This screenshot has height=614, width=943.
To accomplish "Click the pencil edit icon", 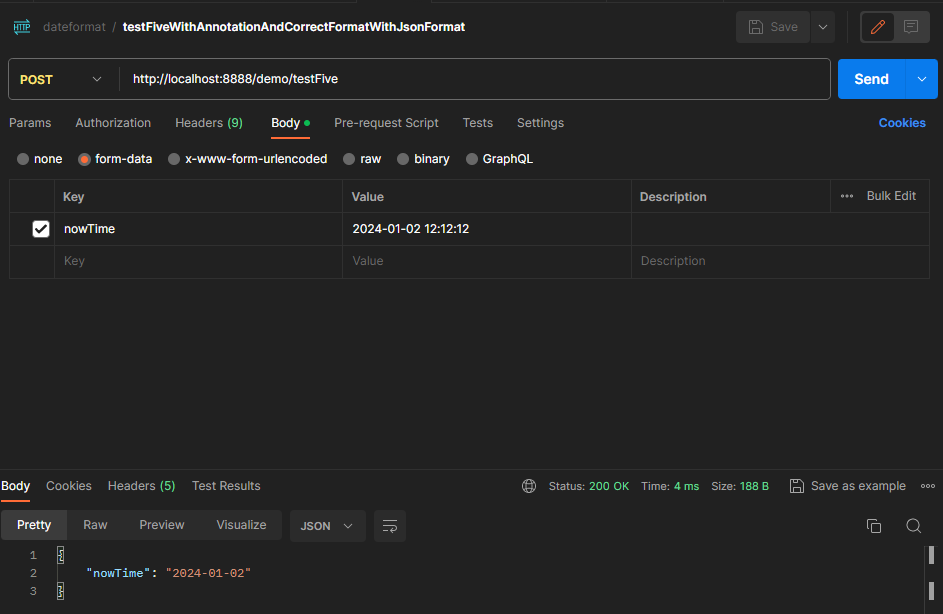I will click(x=878, y=27).
